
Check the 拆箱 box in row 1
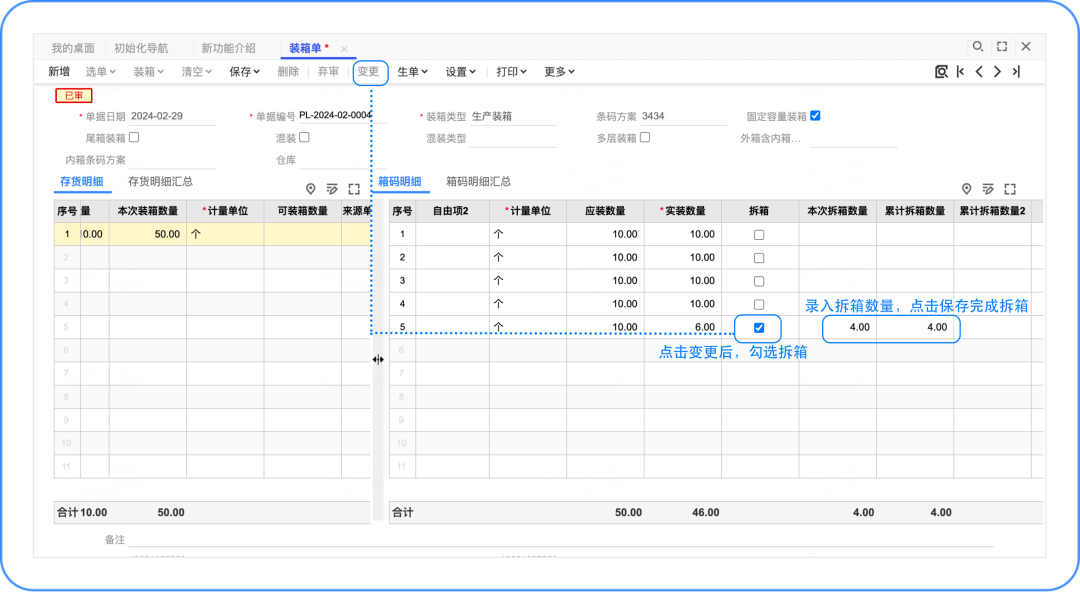click(759, 235)
